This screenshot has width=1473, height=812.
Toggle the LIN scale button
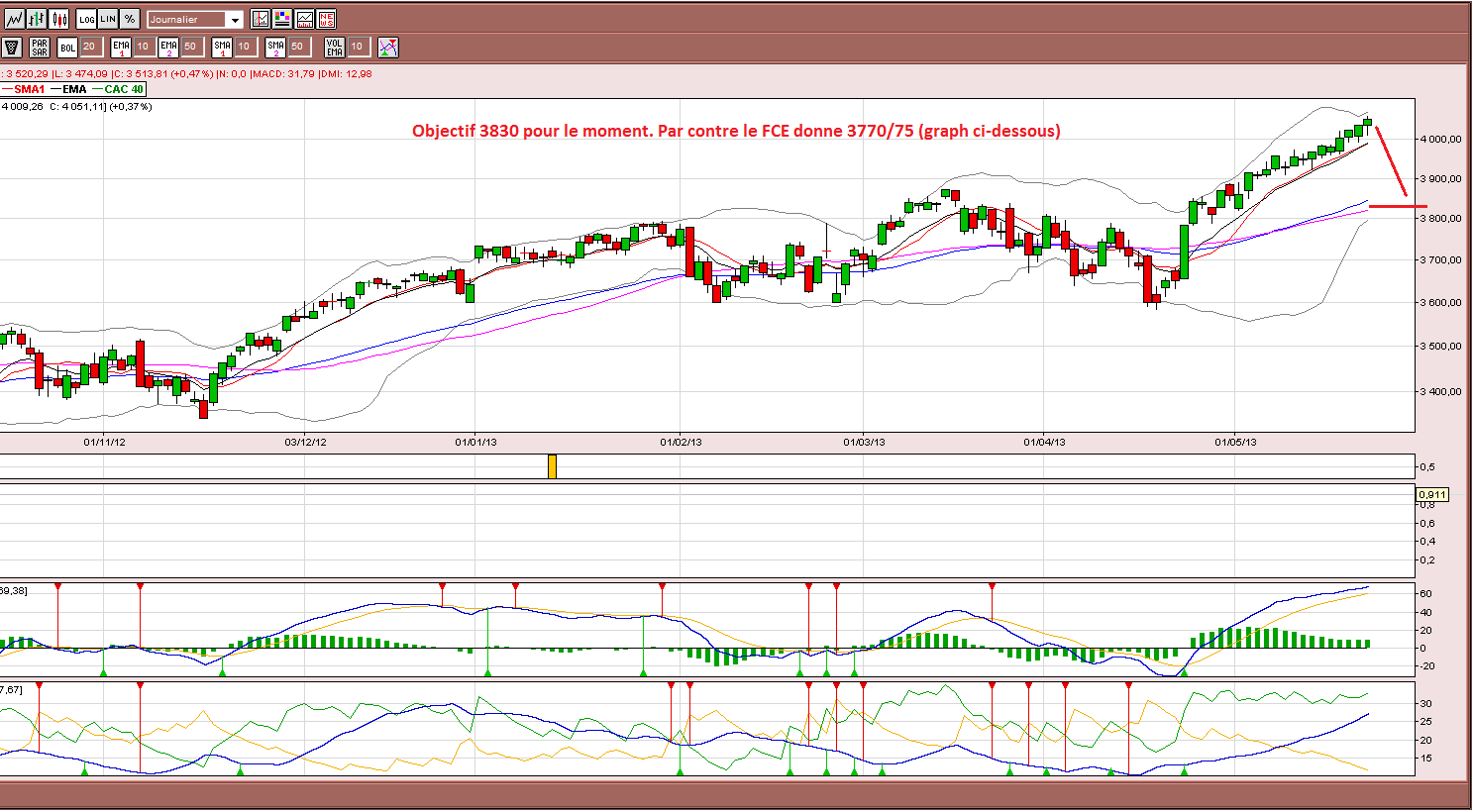(x=108, y=19)
